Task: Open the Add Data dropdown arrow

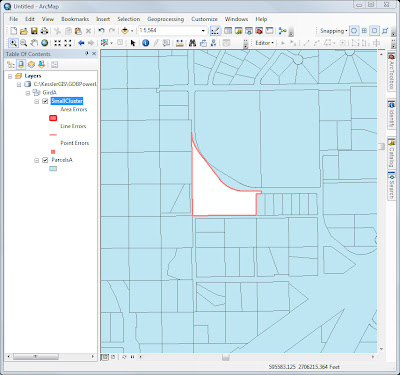Action: (x=132, y=31)
